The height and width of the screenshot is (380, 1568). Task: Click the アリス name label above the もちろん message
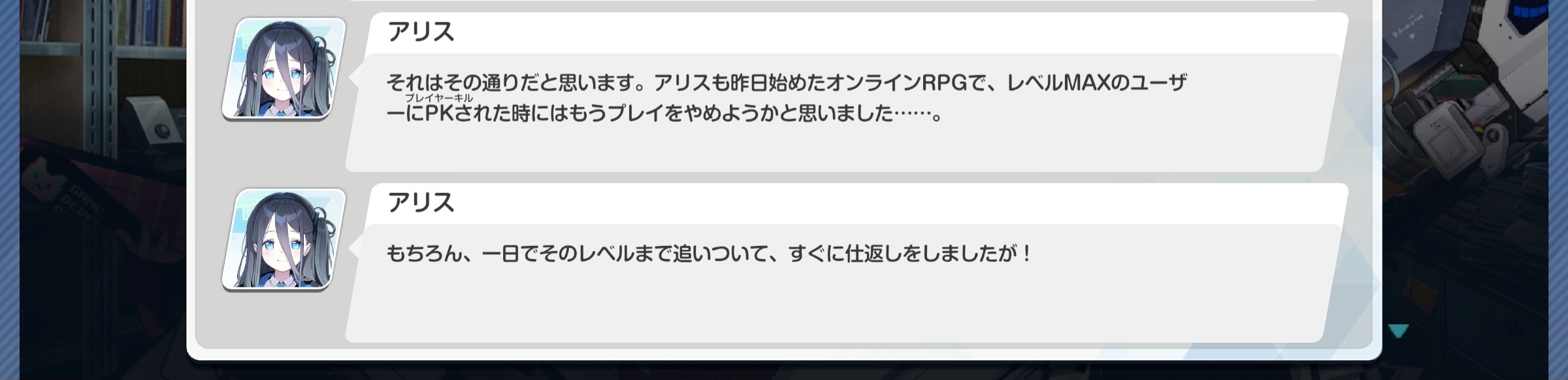(x=420, y=203)
